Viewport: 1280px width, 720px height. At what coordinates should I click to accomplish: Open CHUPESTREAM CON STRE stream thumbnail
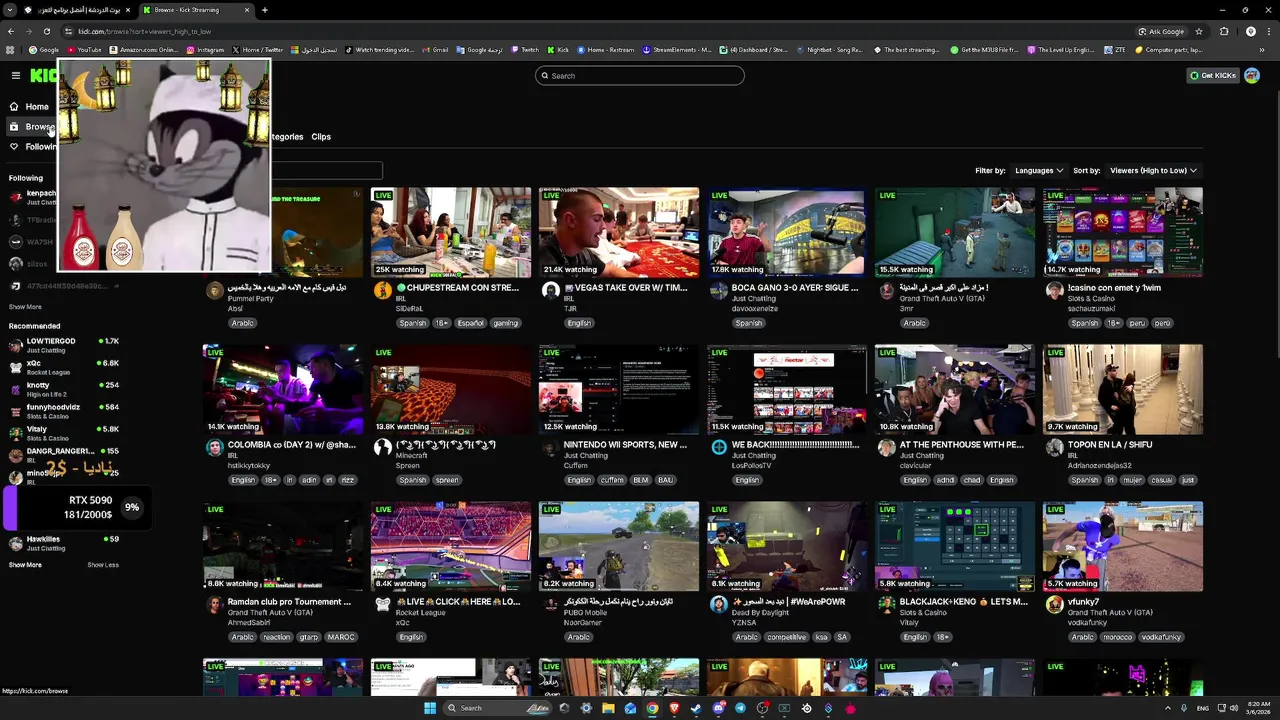click(x=451, y=232)
